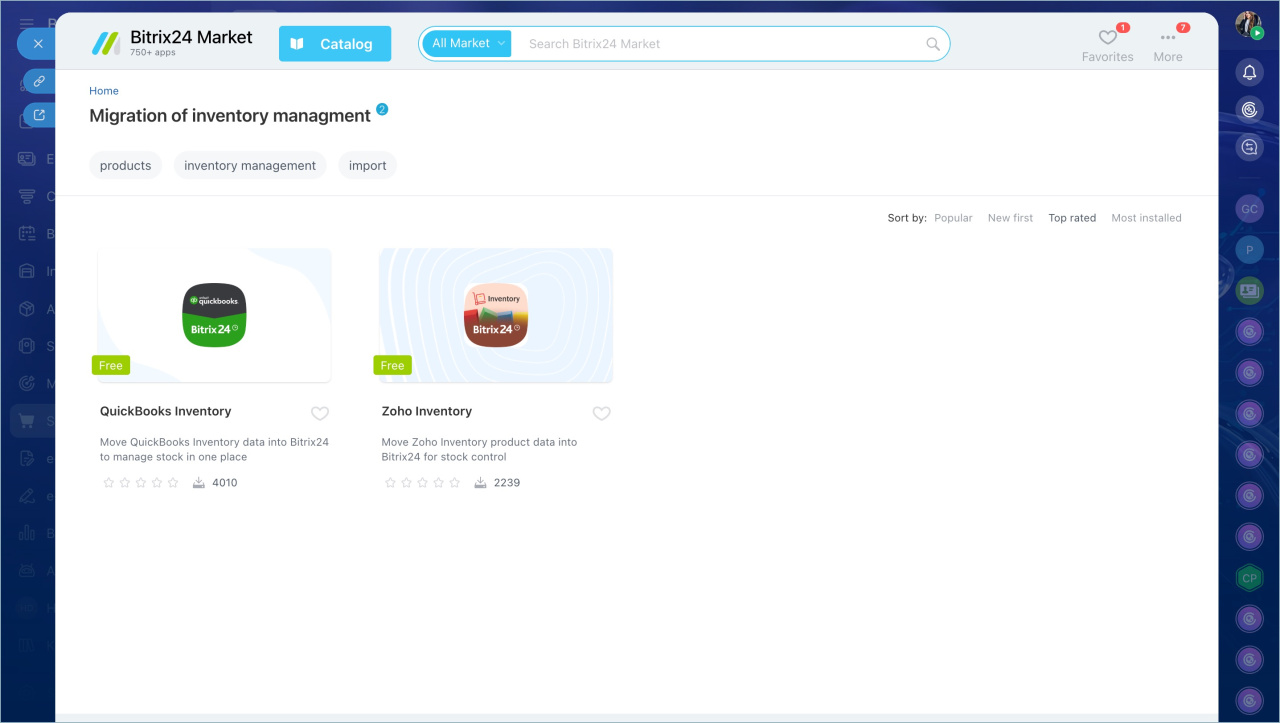The height and width of the screenshot is (723, 1280).
Task: Open the More menu with three dots
Action: (x=1168, y=44)
